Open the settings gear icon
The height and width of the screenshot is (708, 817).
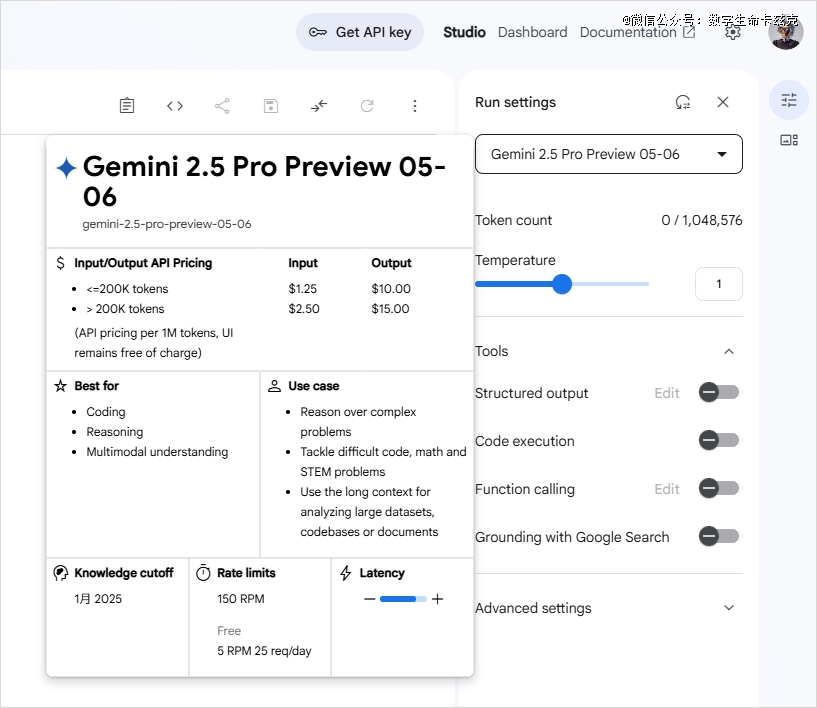tap(733, 32)
